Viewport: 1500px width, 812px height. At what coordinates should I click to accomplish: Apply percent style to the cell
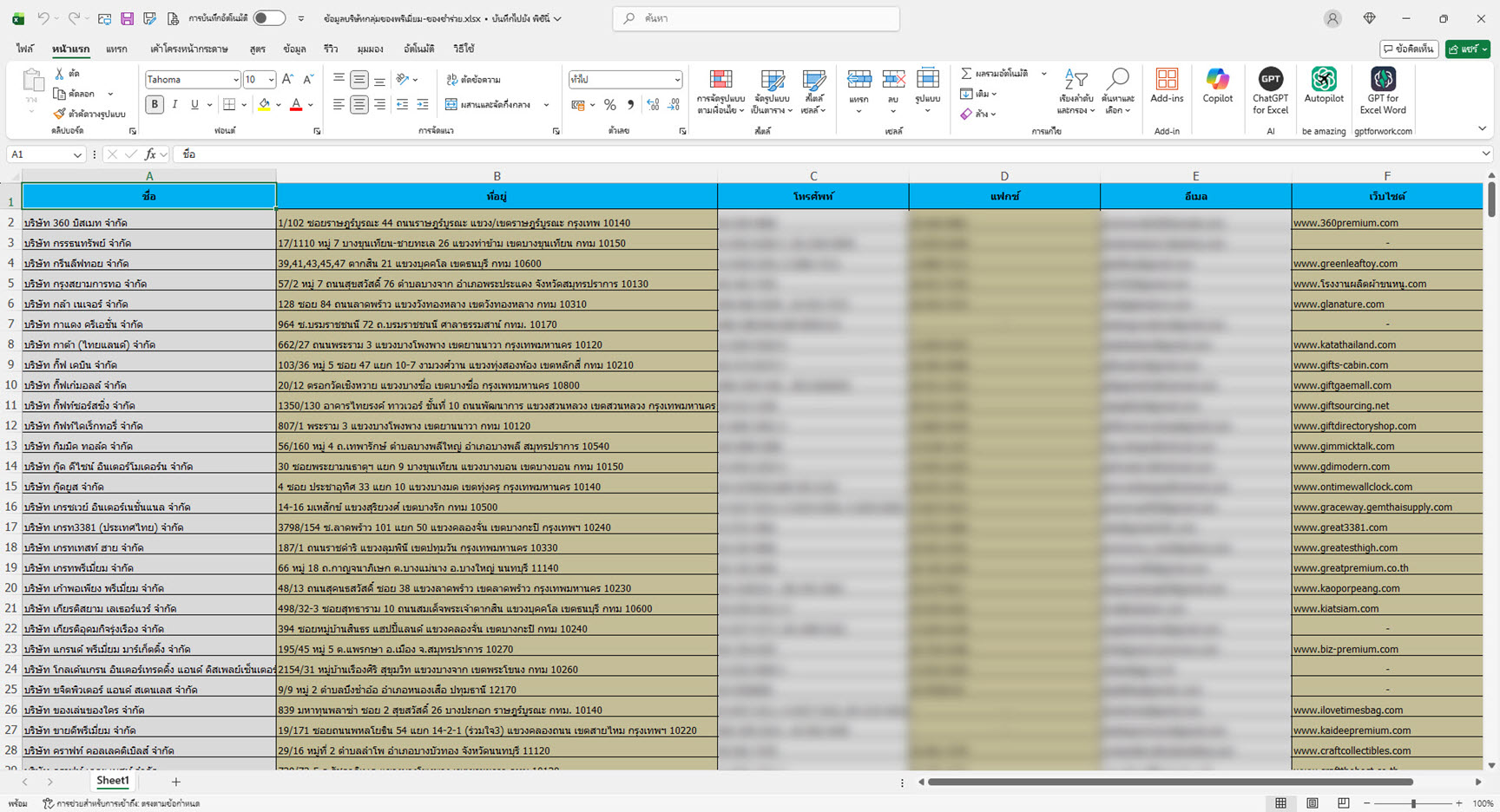610,105
